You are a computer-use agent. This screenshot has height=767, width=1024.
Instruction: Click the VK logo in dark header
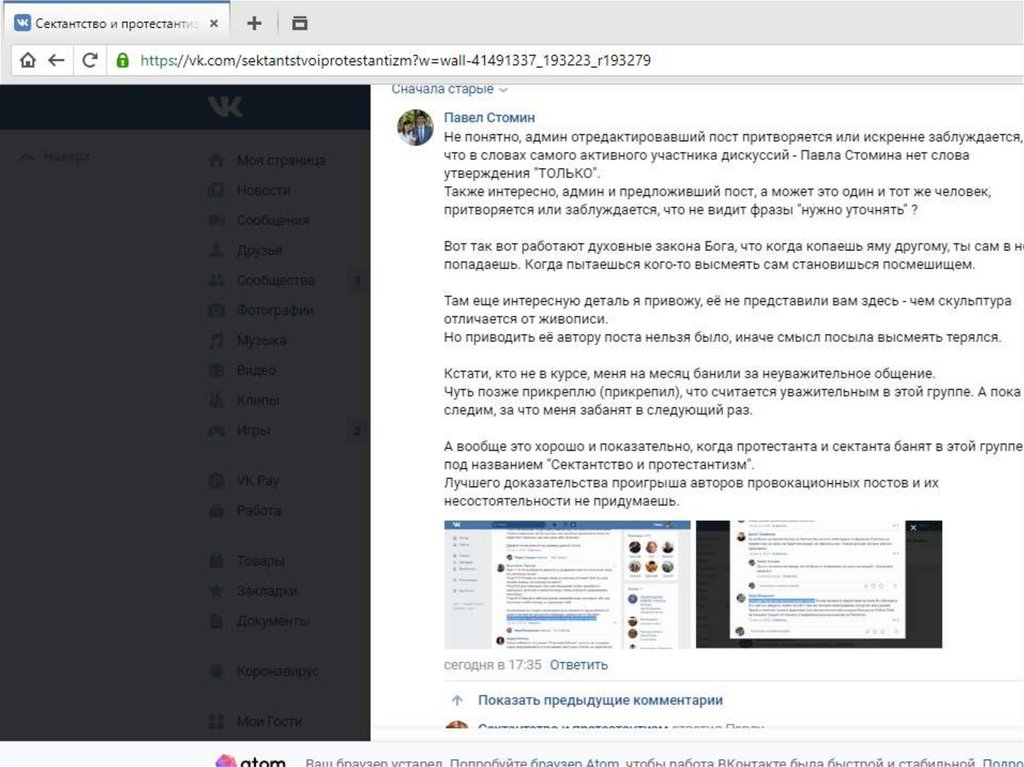coord(225,106)
